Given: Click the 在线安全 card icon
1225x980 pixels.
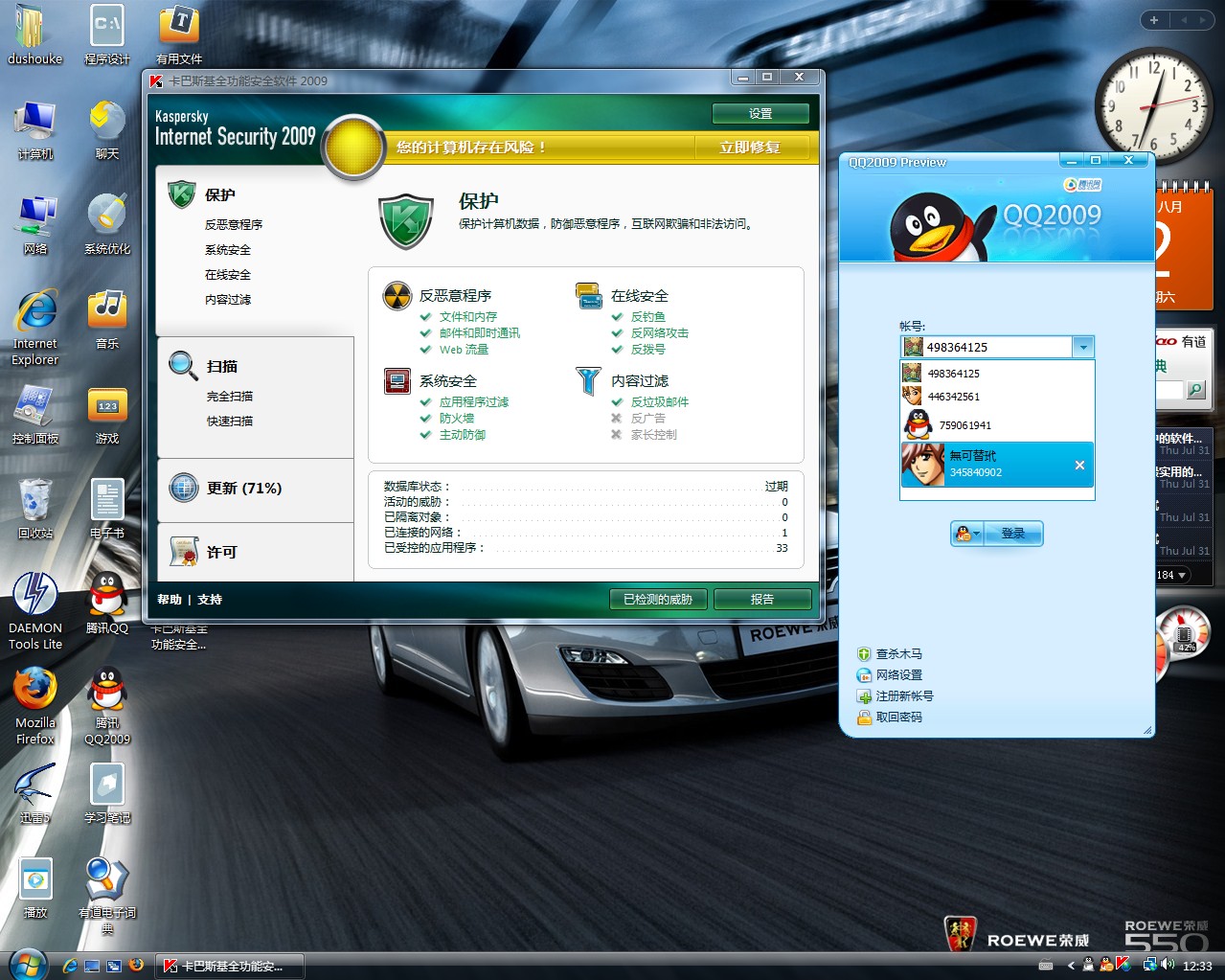Looking at the screenshot, I should tap(589, 296).
